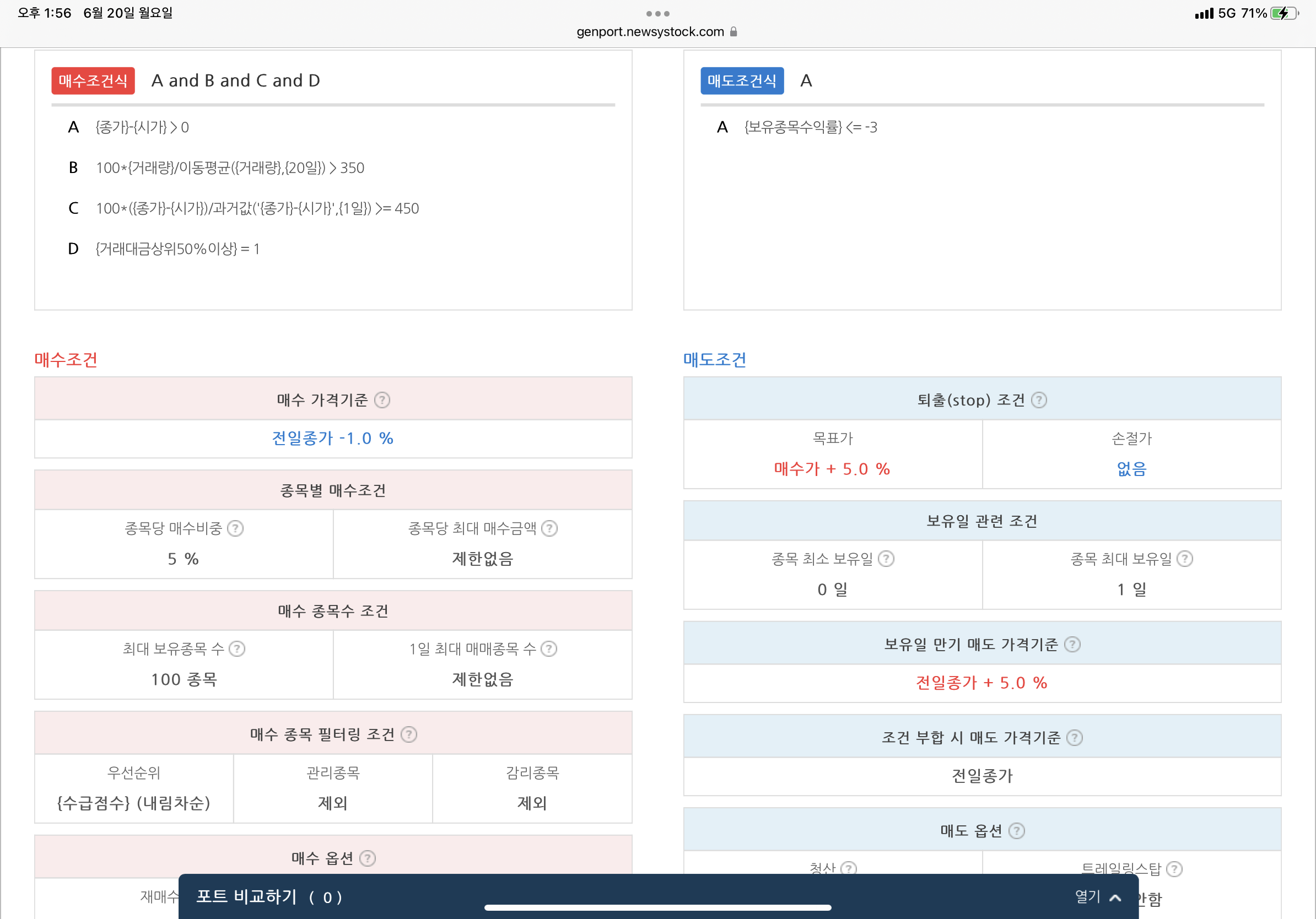This screenshot has height=919, width=1316.
Task: Click help icon for 보유일 만기 매도 가격기준
Action: pos(1072,645)
